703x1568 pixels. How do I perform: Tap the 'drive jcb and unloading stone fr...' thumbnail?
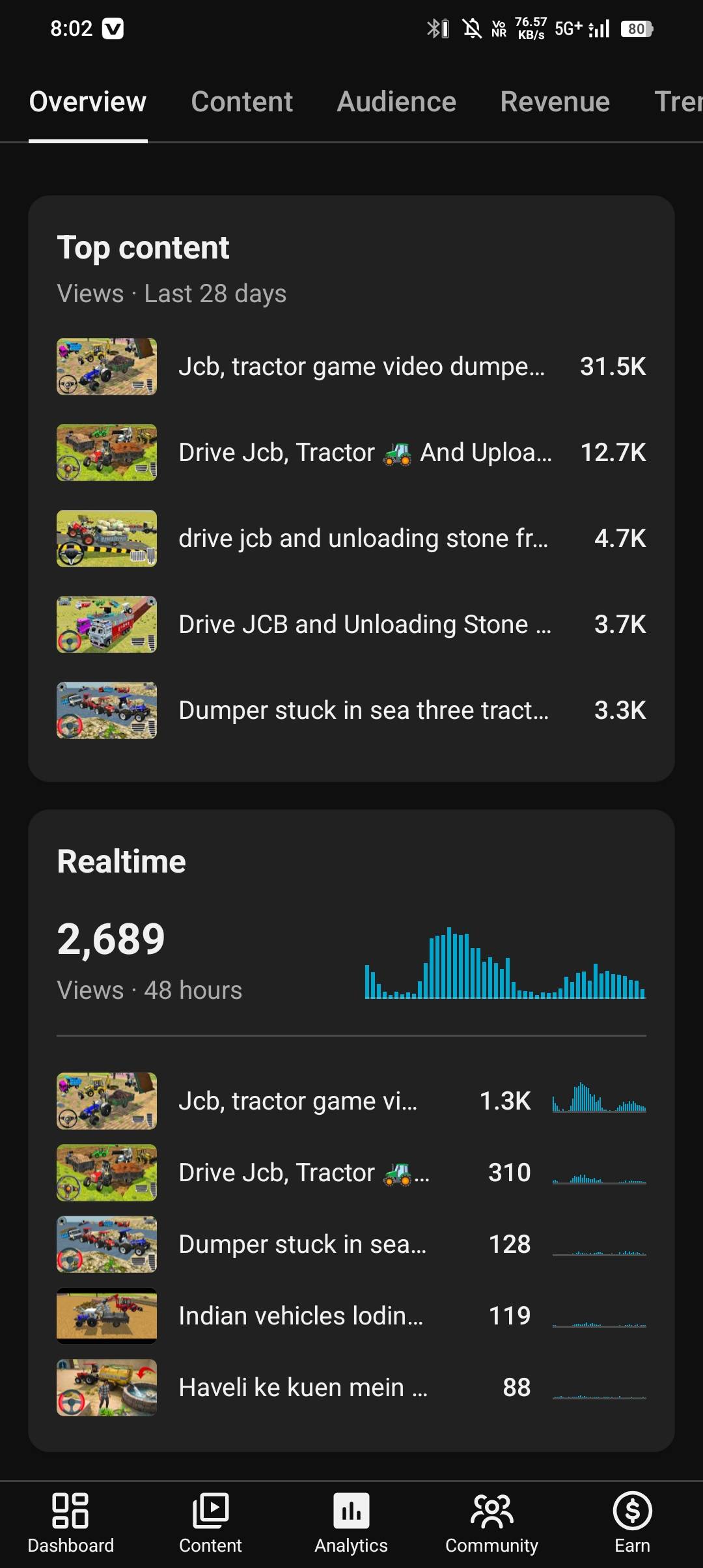(x=107, y=539)
